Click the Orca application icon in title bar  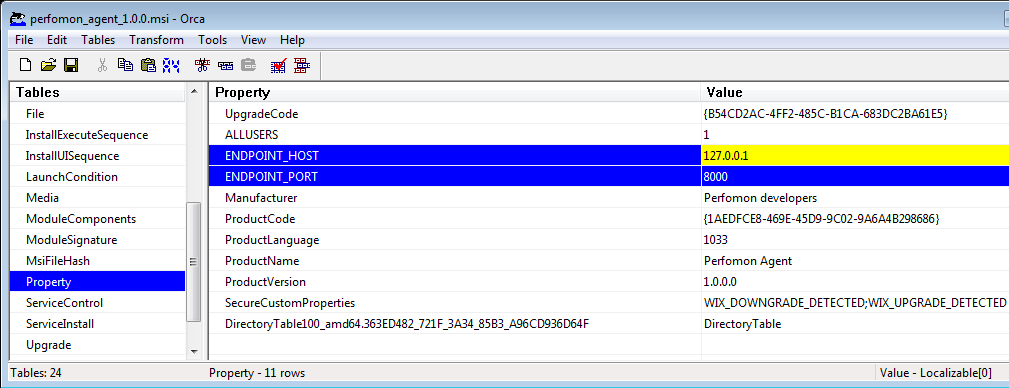(17, 19)
